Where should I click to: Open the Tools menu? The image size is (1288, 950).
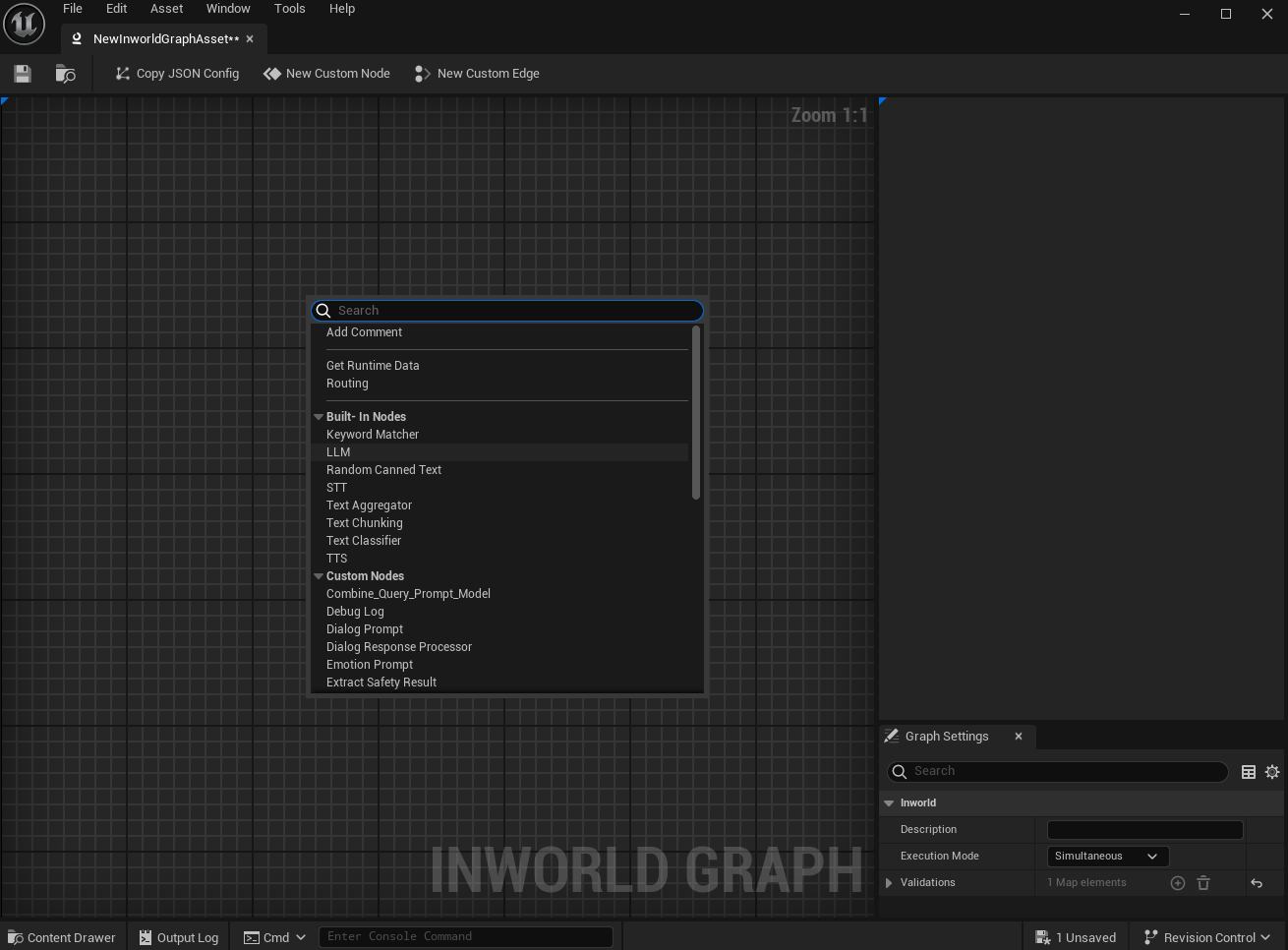coord(289,9)
